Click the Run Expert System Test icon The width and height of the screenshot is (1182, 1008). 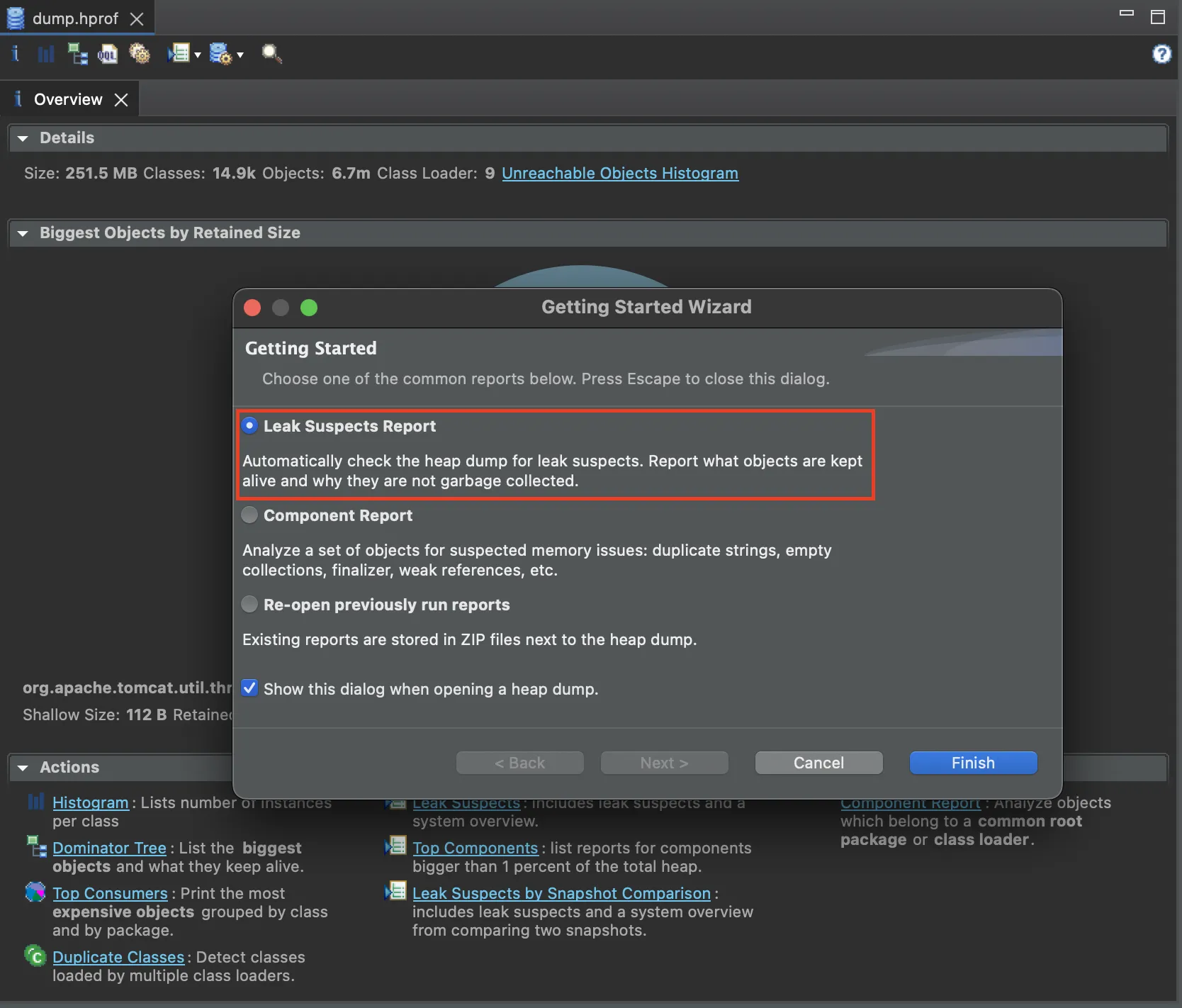tap(179, 54)
